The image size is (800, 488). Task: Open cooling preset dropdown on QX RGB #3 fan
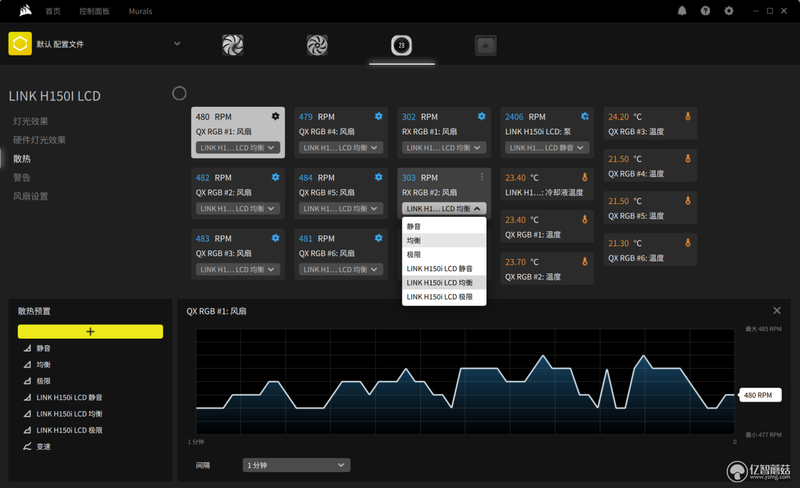pos(238,269)
